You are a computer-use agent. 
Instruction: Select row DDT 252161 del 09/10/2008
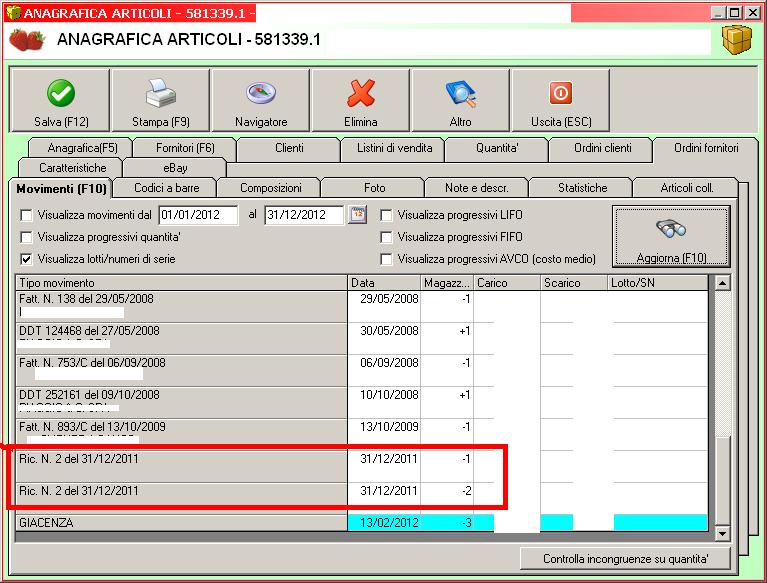coord(181,403)
